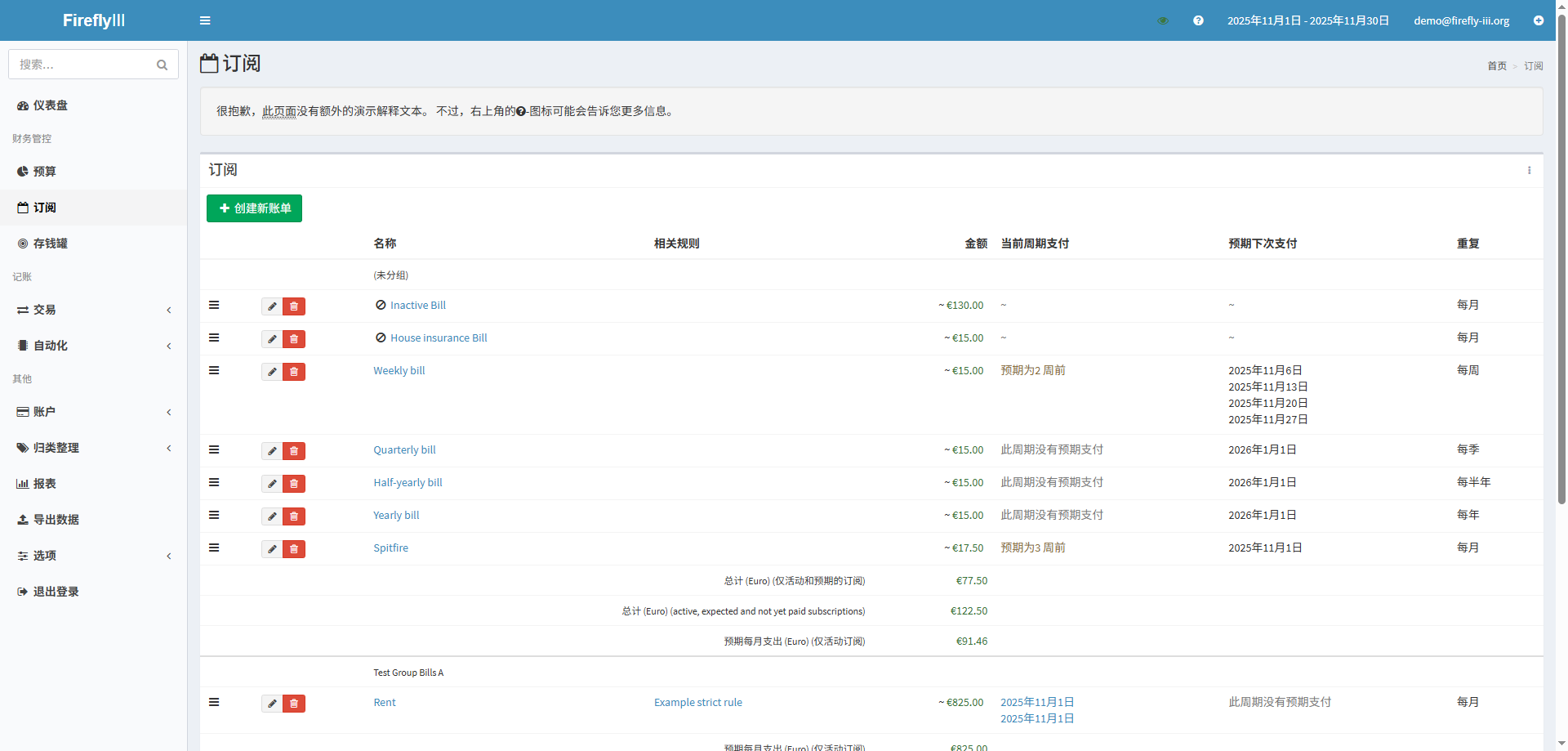Expand the 自动化 sidebar section
The width and height of the screenshot is (1568, 751).
[93, 346]
